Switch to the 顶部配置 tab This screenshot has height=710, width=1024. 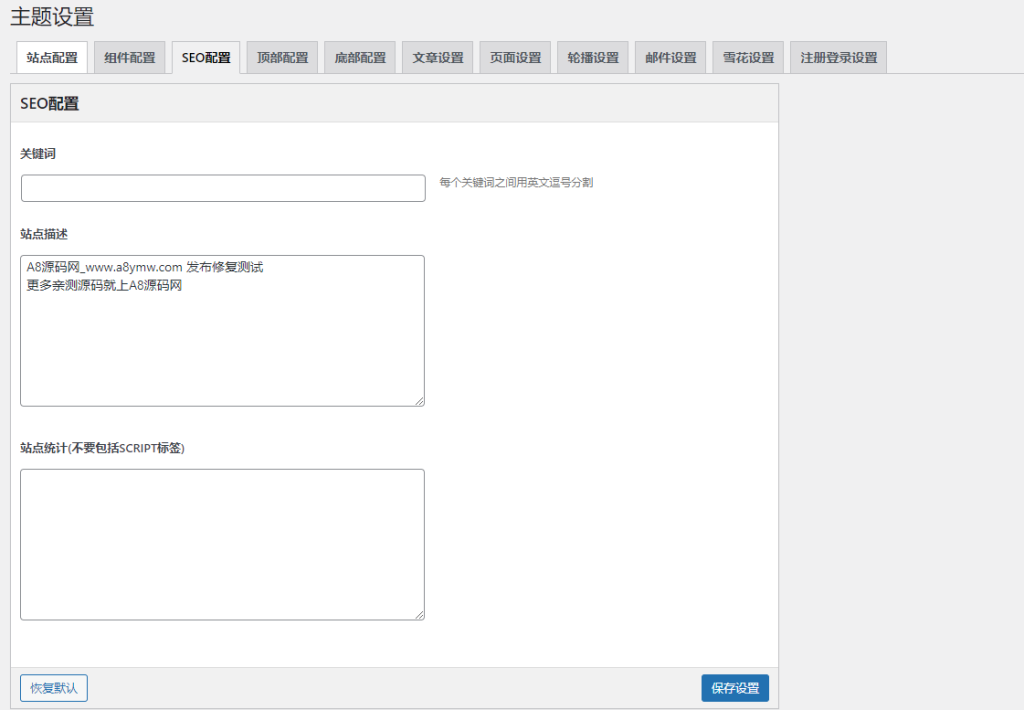282,57
